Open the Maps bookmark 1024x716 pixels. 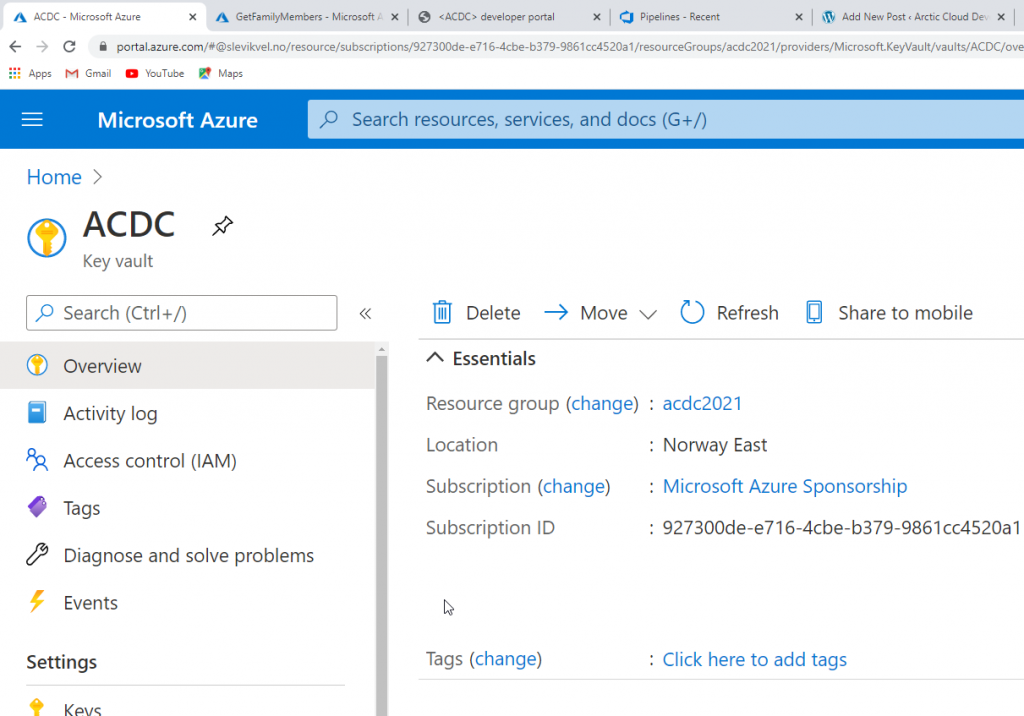(221, 73)
